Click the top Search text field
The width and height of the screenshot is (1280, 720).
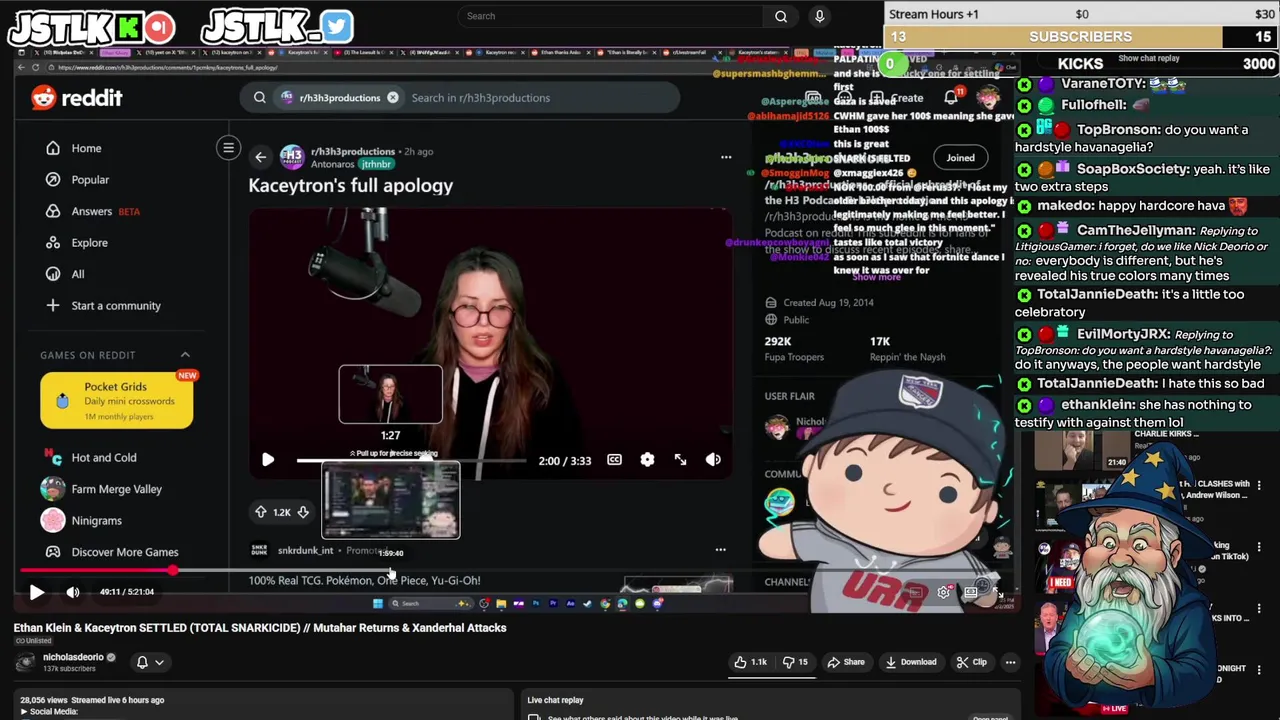[612, 16]
